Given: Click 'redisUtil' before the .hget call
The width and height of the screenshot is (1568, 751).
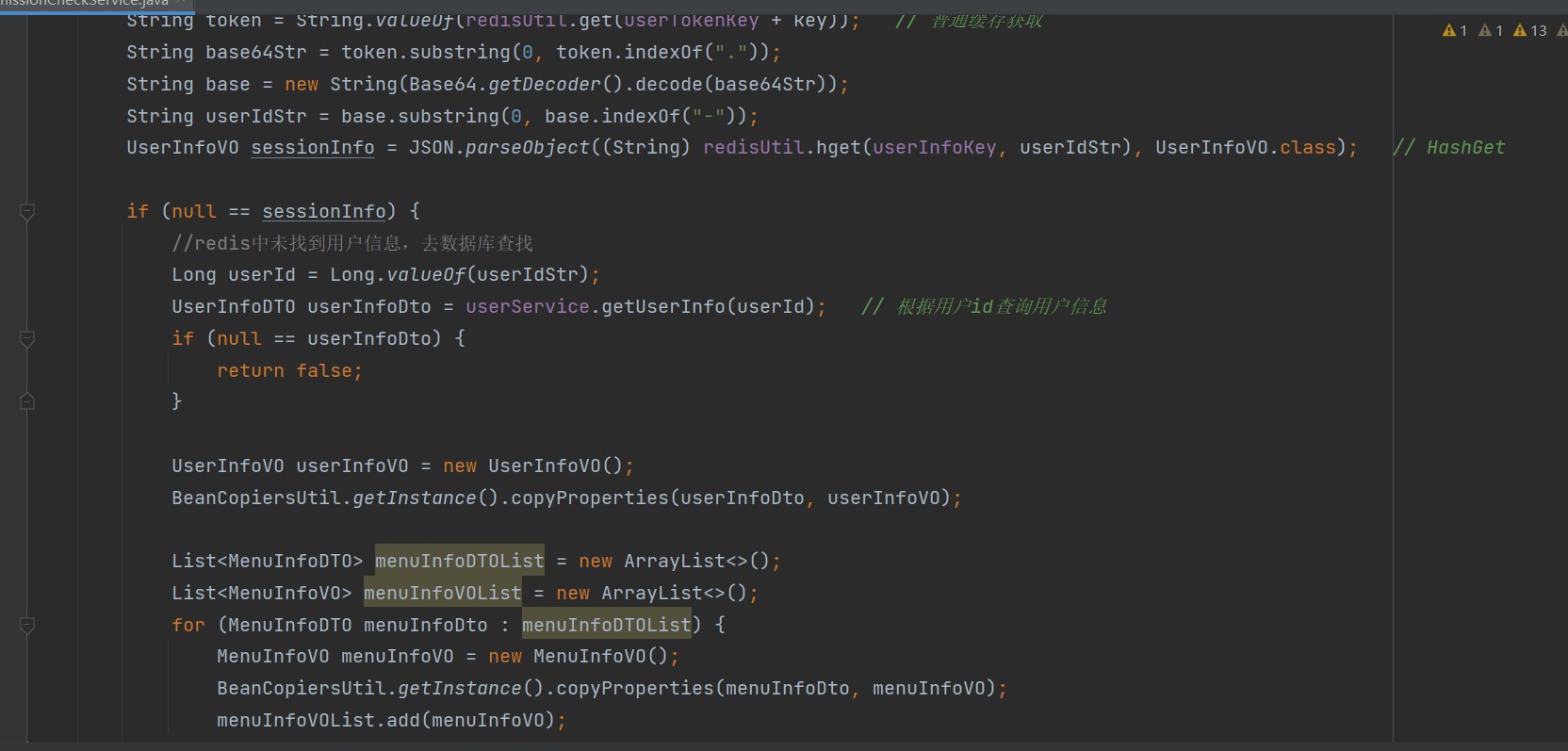Looking at the screenshot, I should pos(754,148).
